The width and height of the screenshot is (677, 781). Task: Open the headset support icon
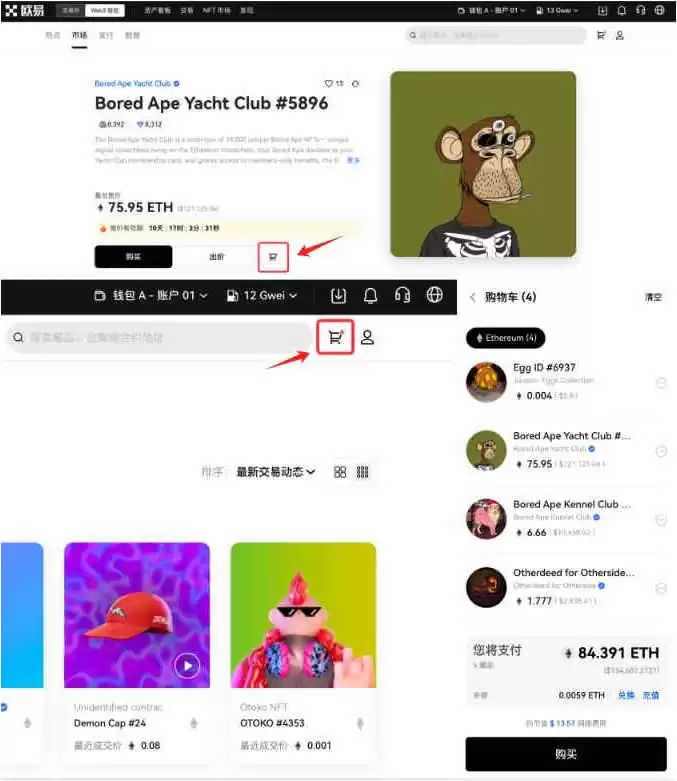click(x=402, y=295)
